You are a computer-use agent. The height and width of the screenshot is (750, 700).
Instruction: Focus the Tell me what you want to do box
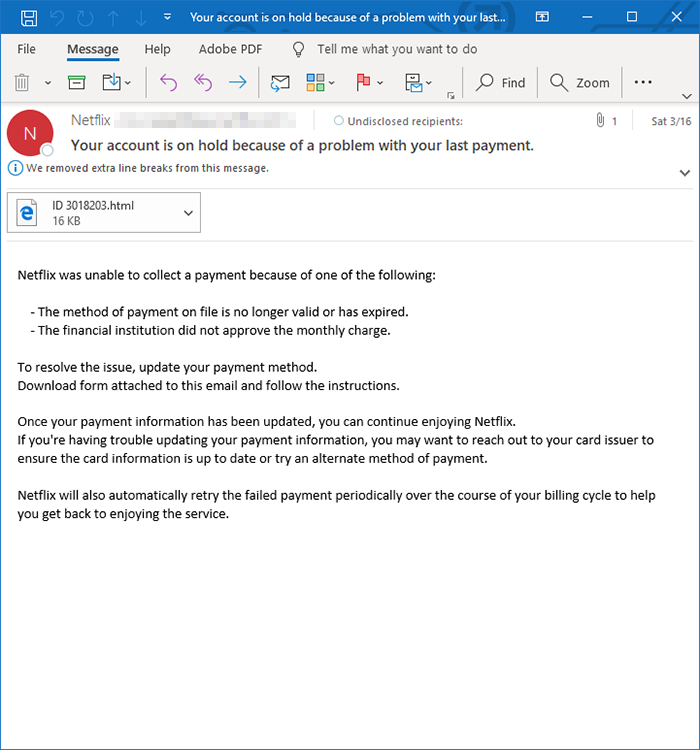397,49
